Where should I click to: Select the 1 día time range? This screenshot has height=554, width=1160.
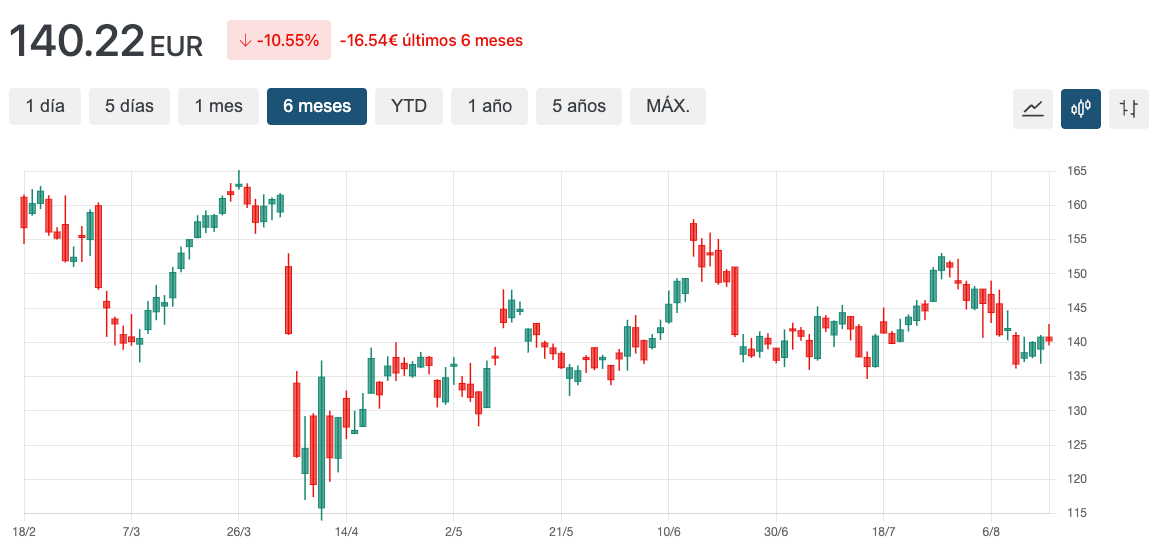[45, 107]
